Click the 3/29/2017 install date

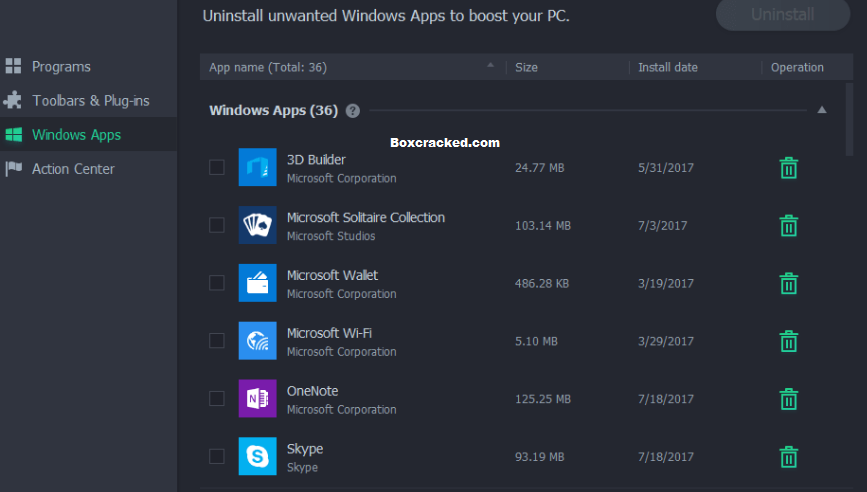pyautogui.click(x=666, y=341)
